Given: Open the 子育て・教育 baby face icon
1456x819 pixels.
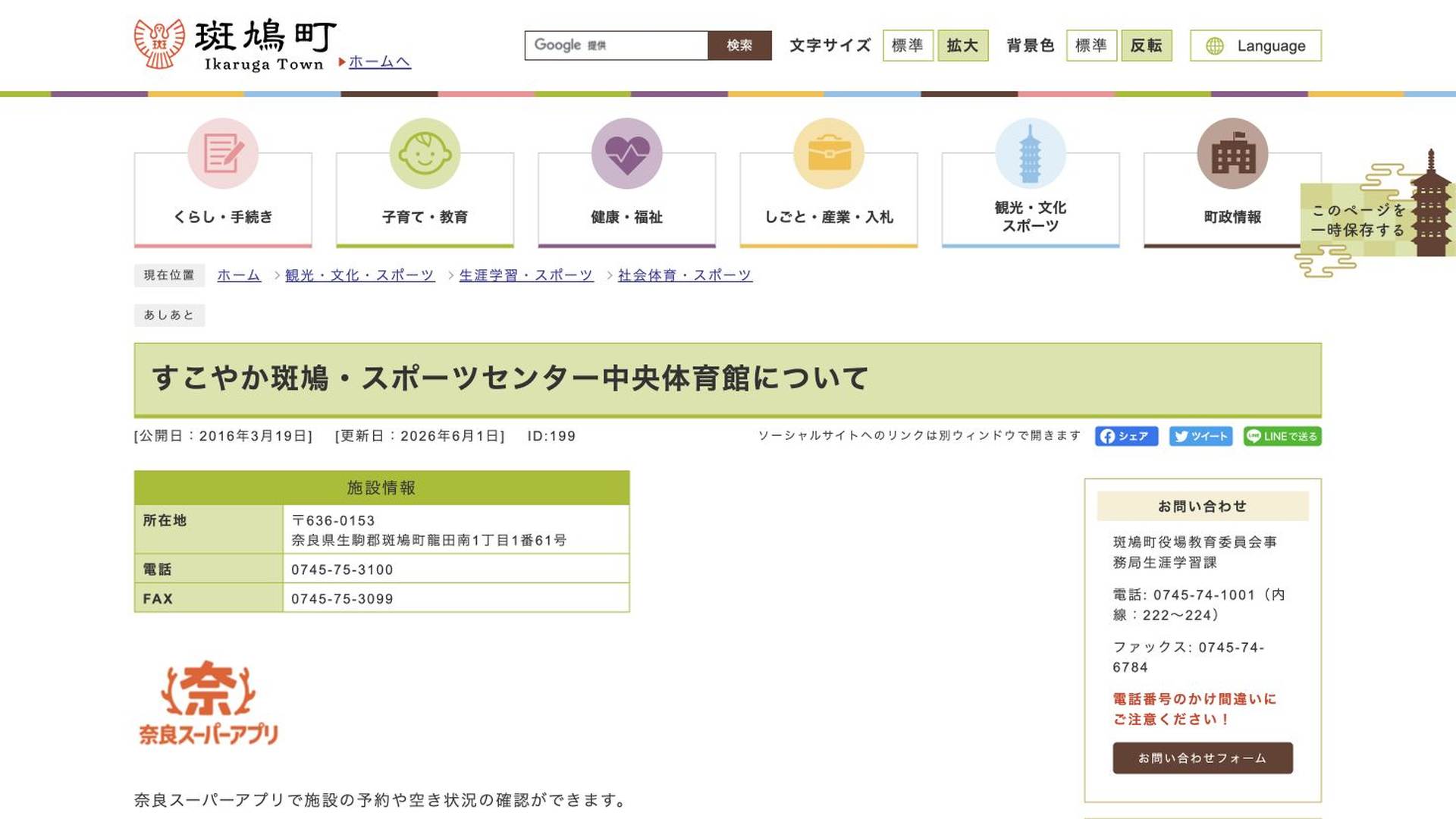Looking at the screenshot, I should click(425, 153).
